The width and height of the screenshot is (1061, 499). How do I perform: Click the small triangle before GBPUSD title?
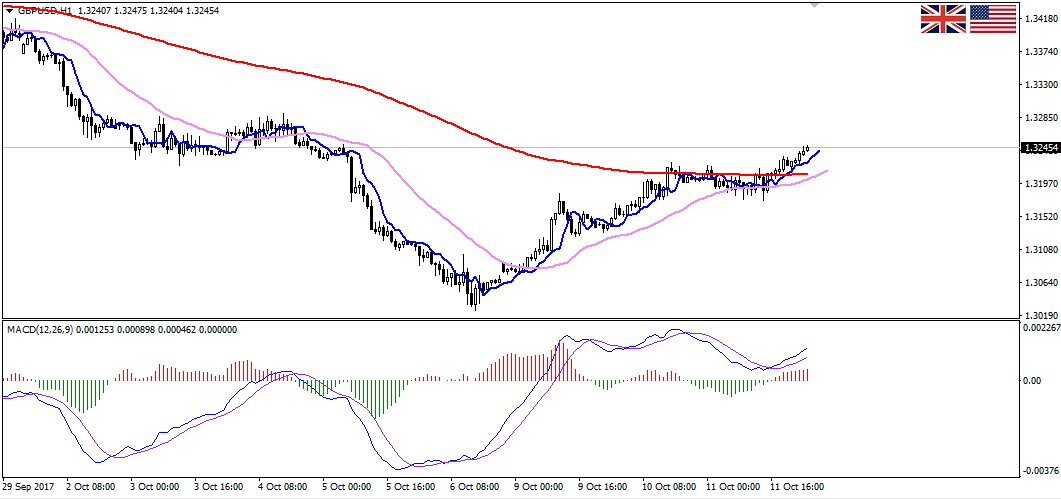(8, 11)
